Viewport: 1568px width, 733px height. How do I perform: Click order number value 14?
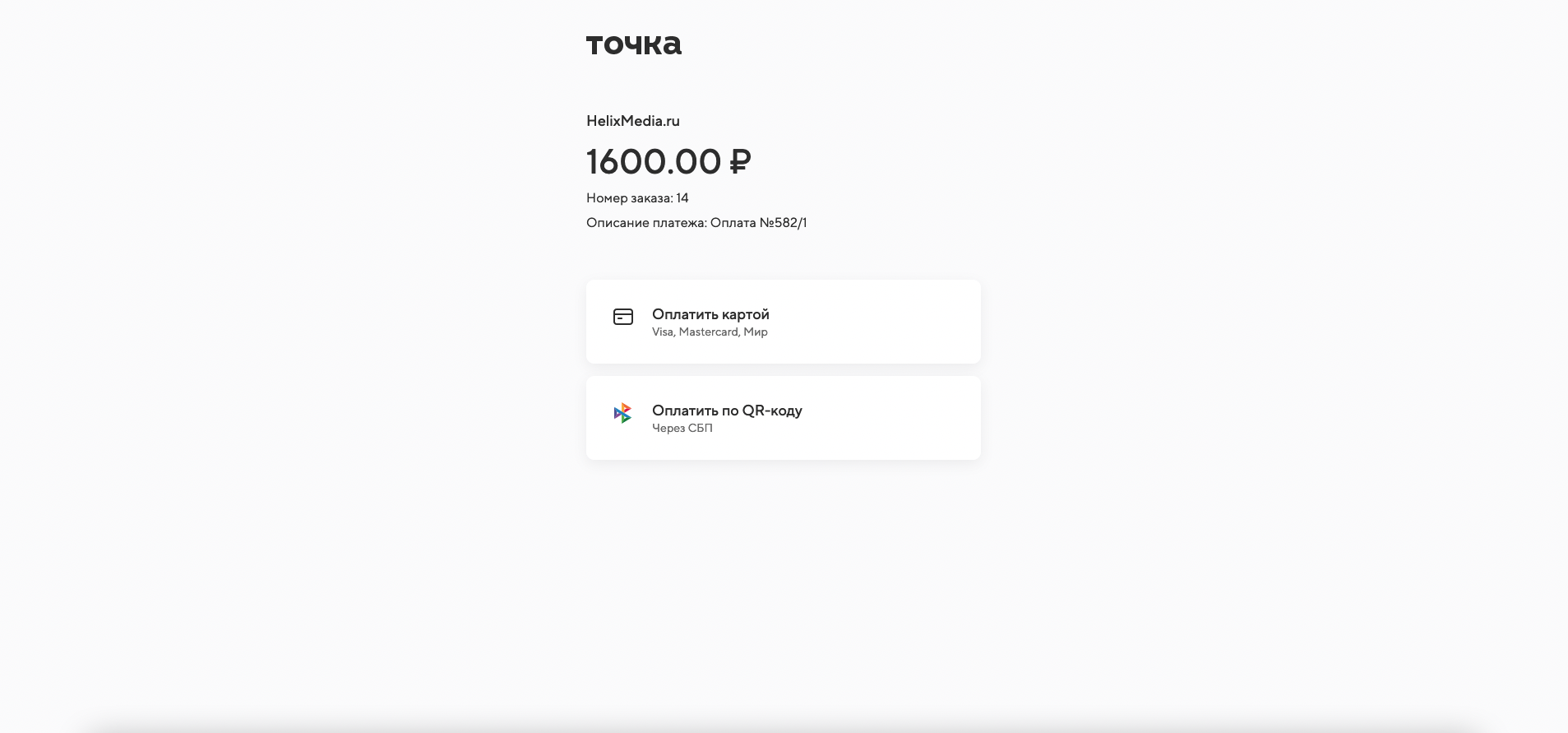click(x=682, y=198)
